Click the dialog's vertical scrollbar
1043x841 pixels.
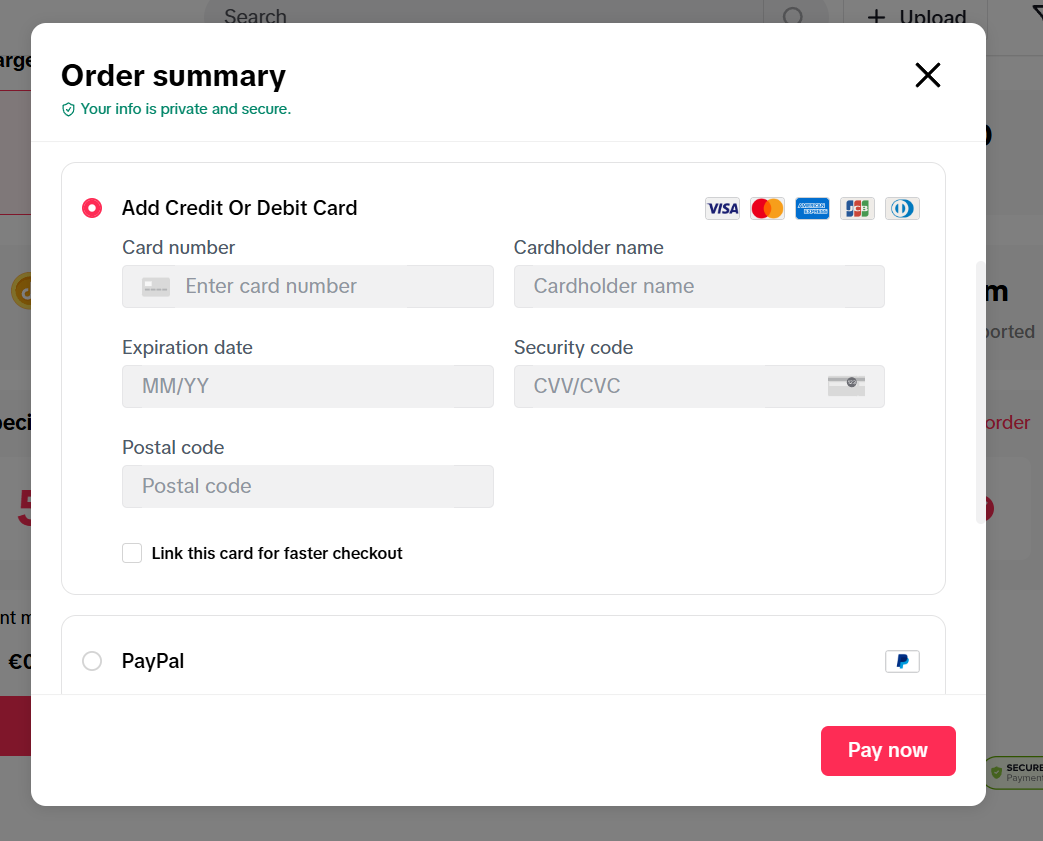coord(980,392)
